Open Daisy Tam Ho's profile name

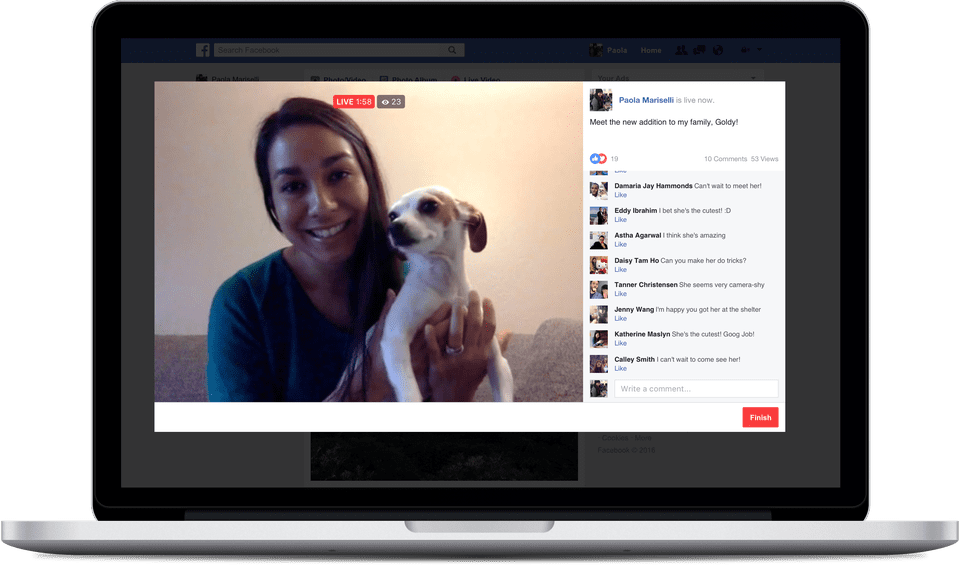click(636, 261)
